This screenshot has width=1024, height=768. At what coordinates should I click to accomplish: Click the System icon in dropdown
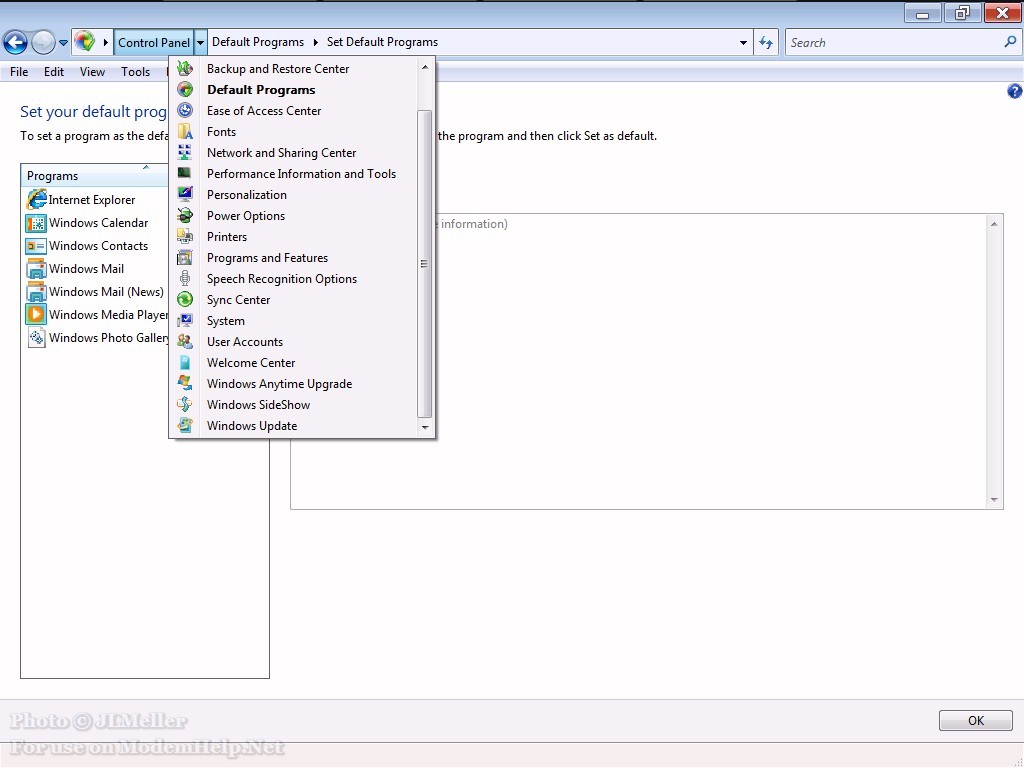[185, 320]
